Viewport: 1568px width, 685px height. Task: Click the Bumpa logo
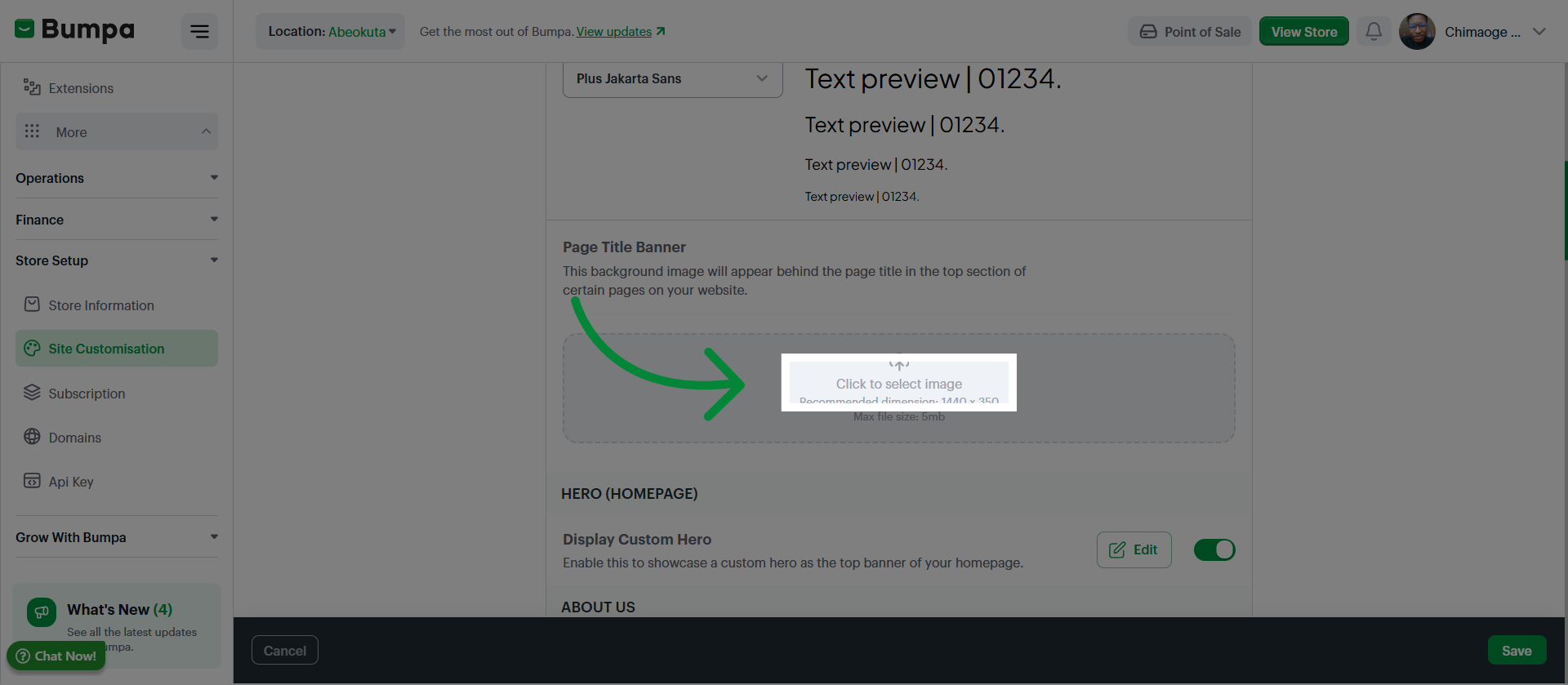(x=74, y=30)
